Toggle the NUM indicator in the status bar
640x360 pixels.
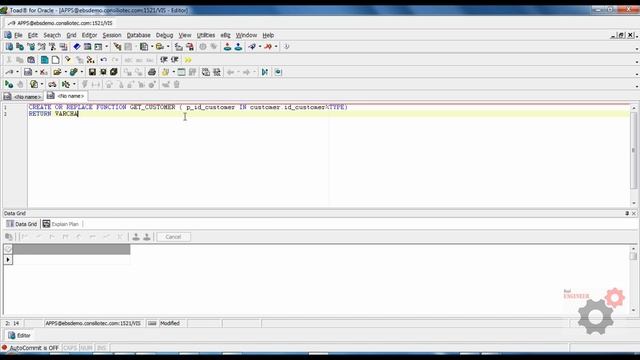86,348
